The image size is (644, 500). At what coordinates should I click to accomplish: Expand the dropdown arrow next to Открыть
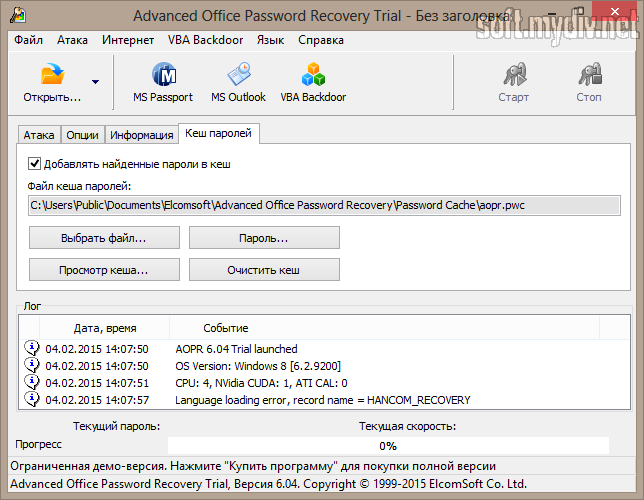coord(95,82)
